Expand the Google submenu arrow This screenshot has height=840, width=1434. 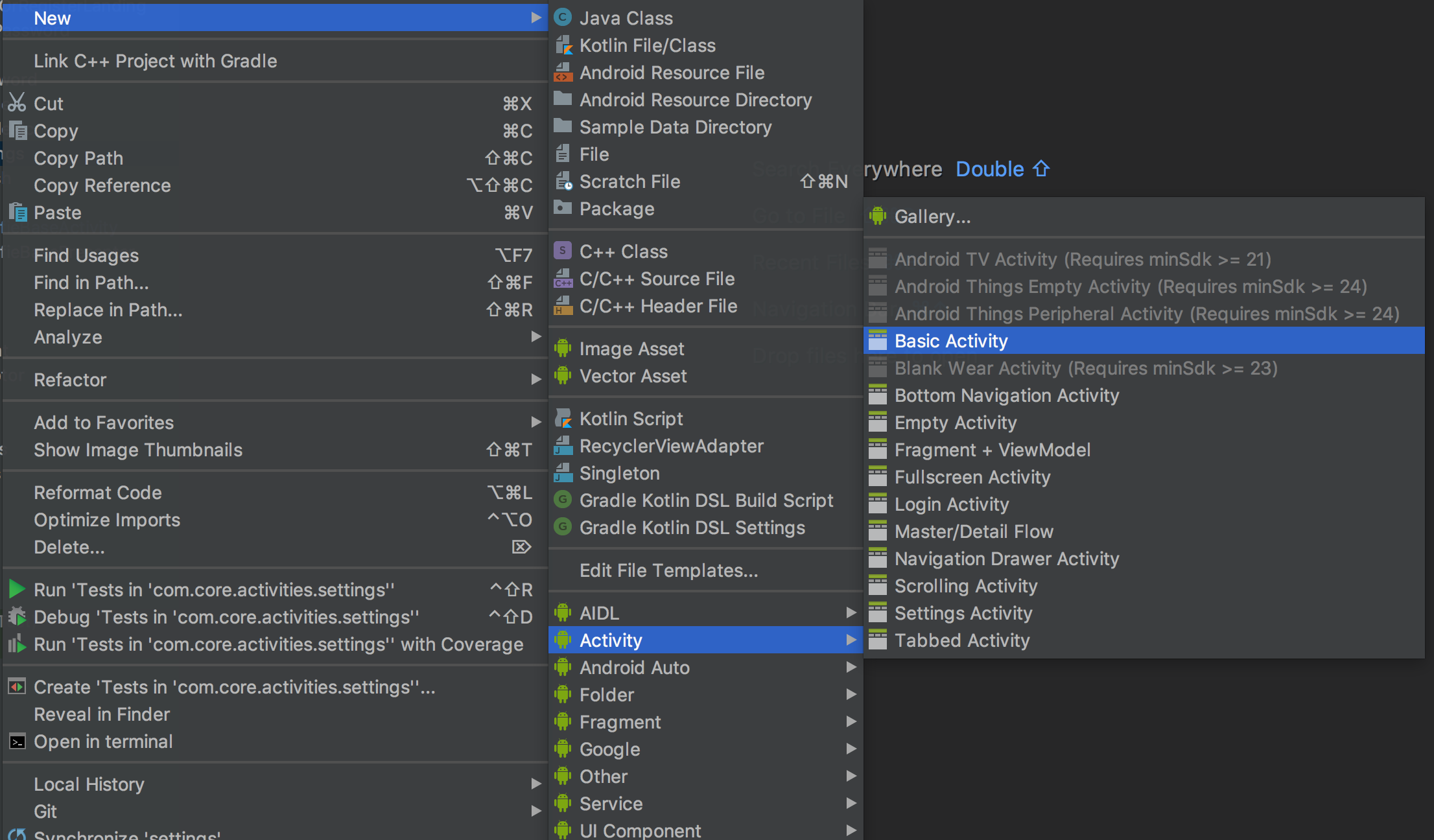coord(851,749)
